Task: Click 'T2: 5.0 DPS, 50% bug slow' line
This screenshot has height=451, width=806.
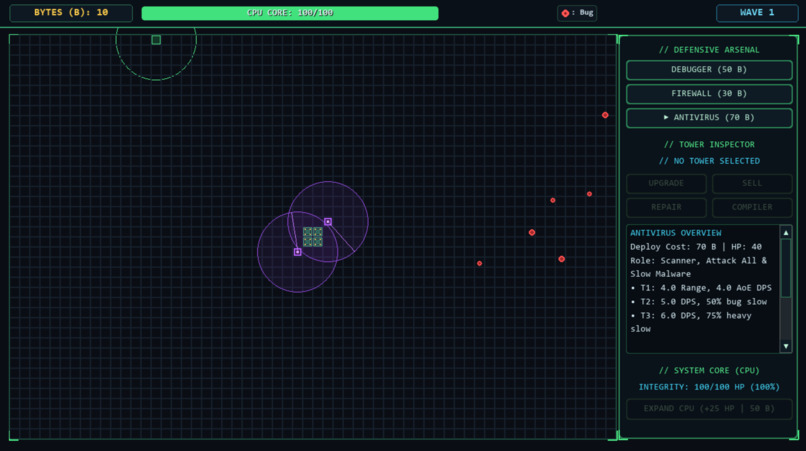Action: 699,302
